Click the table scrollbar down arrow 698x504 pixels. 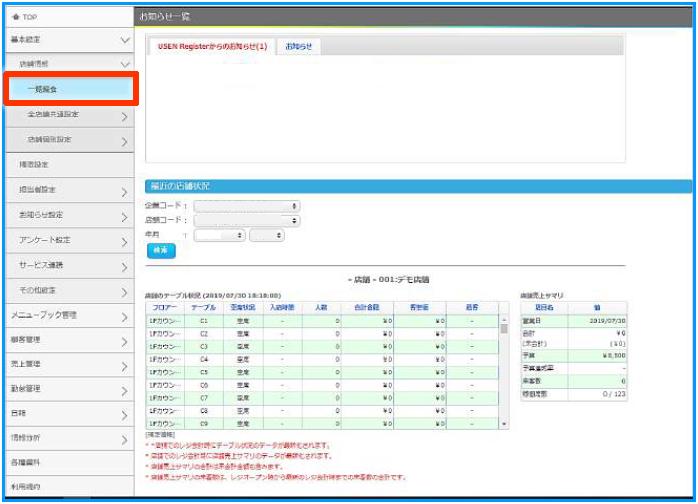503,424
